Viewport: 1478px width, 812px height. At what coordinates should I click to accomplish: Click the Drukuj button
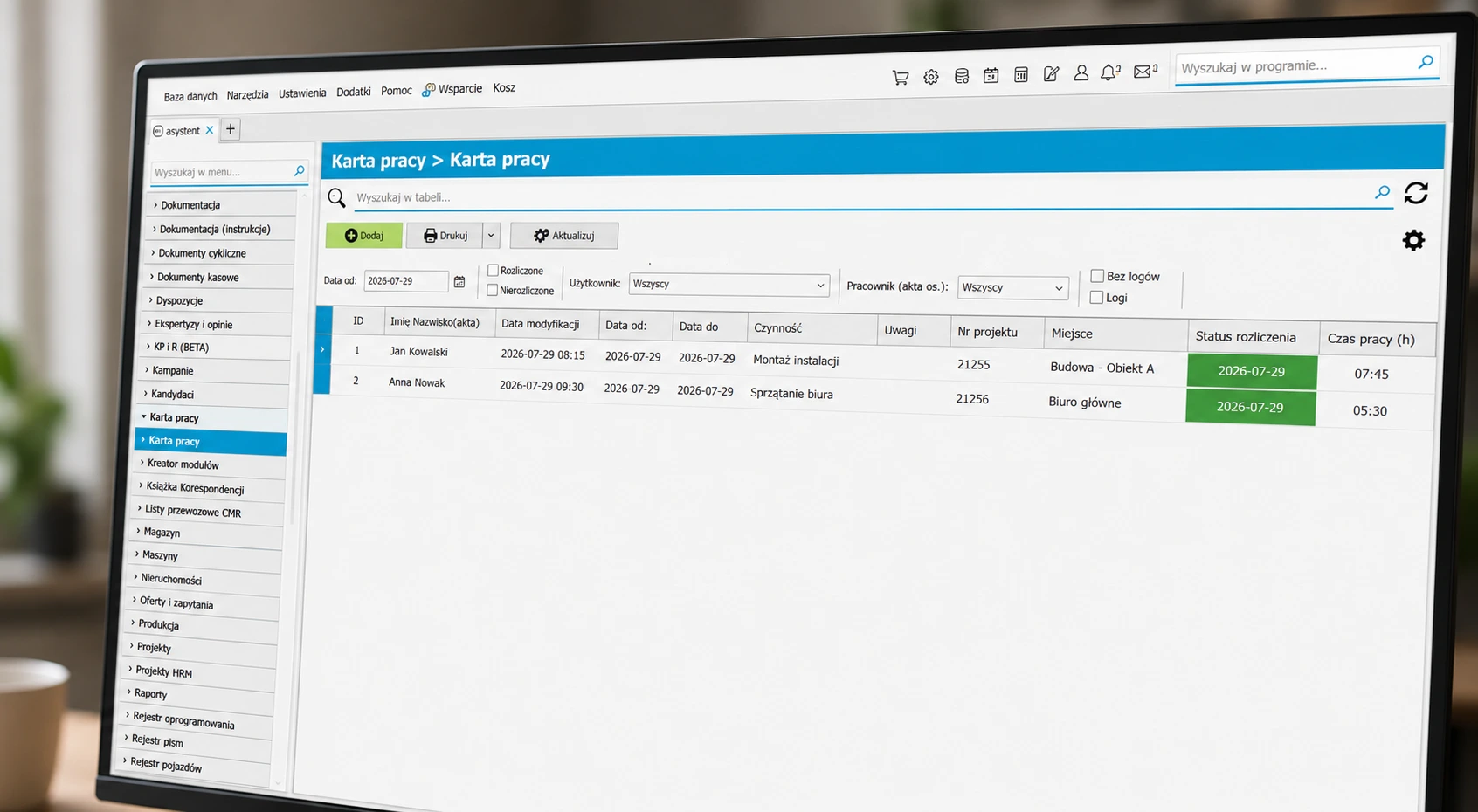pos(445,235)
